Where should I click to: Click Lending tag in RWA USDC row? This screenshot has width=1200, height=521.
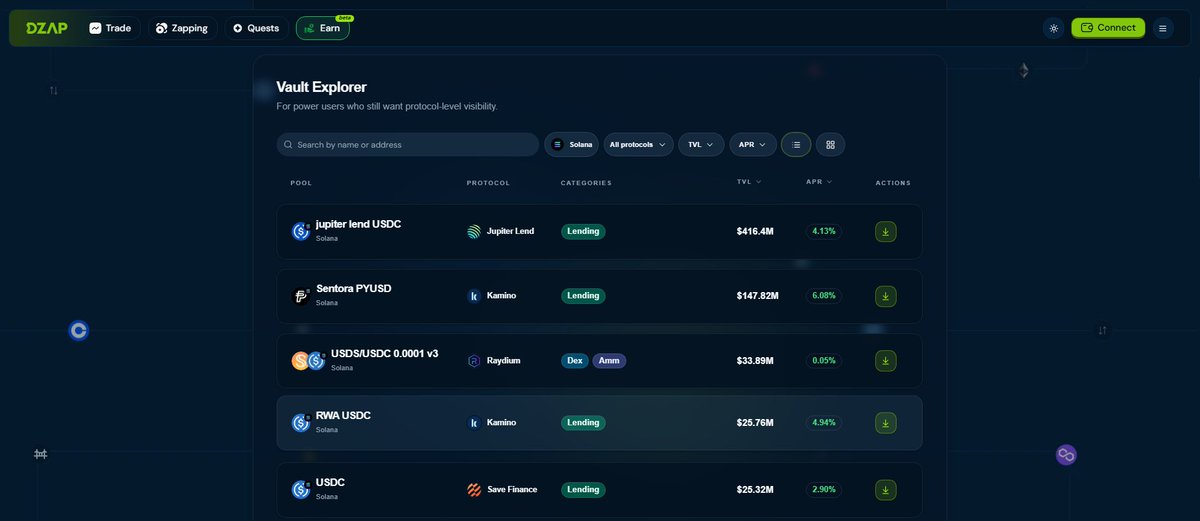[583, 423]
